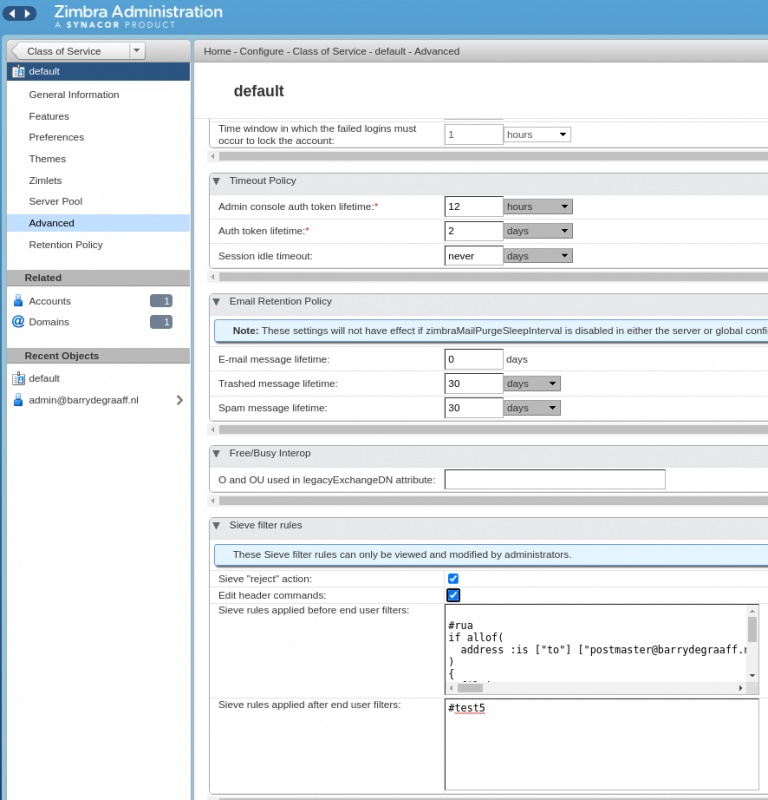768x800 pixels.
Task: Collapse the Timeout Policy section
Action: tap(217, 181)
